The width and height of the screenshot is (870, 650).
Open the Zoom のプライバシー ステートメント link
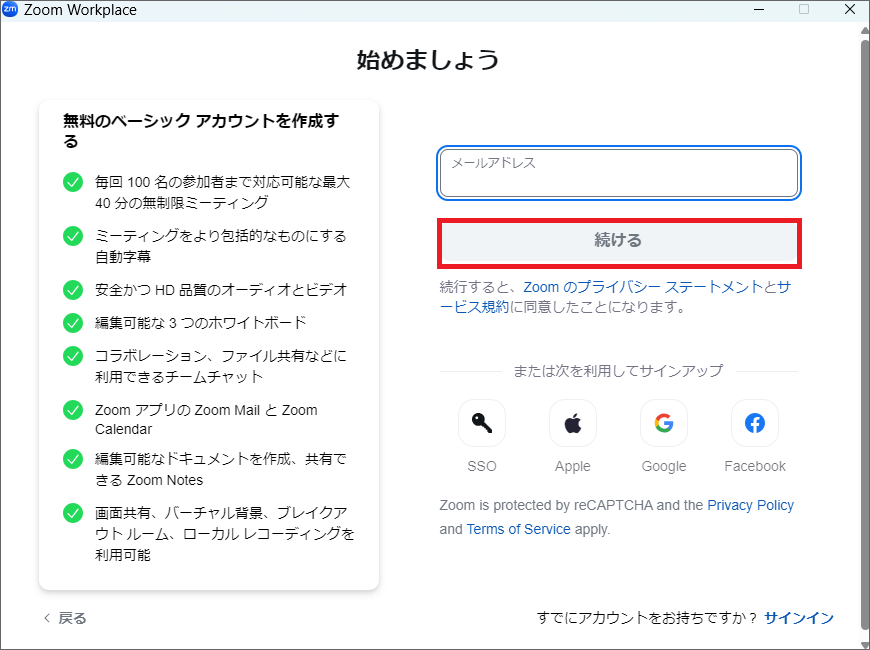click(x=643, y=287)
